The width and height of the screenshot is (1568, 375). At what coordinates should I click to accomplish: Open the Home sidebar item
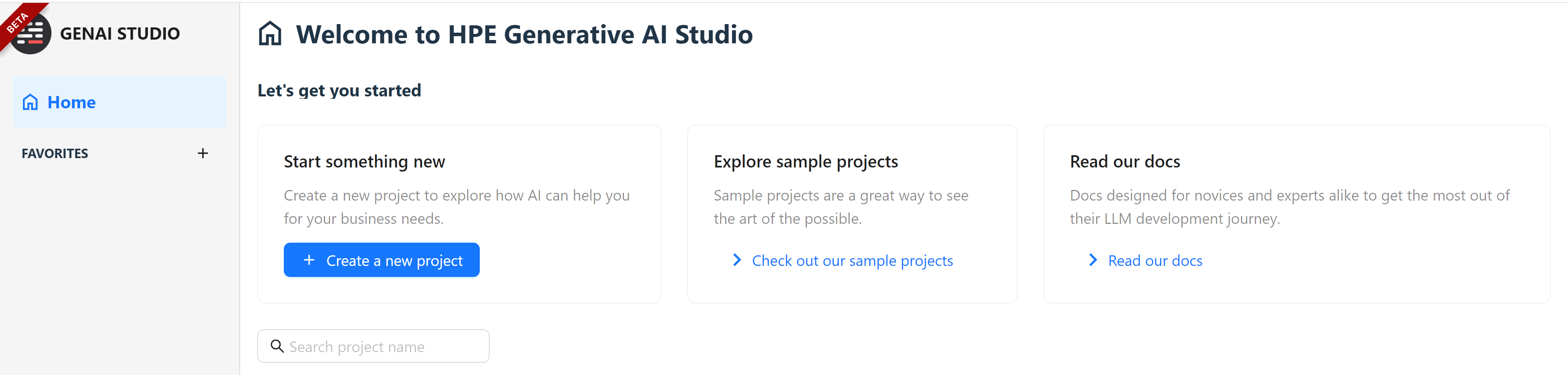pos(119,102)
